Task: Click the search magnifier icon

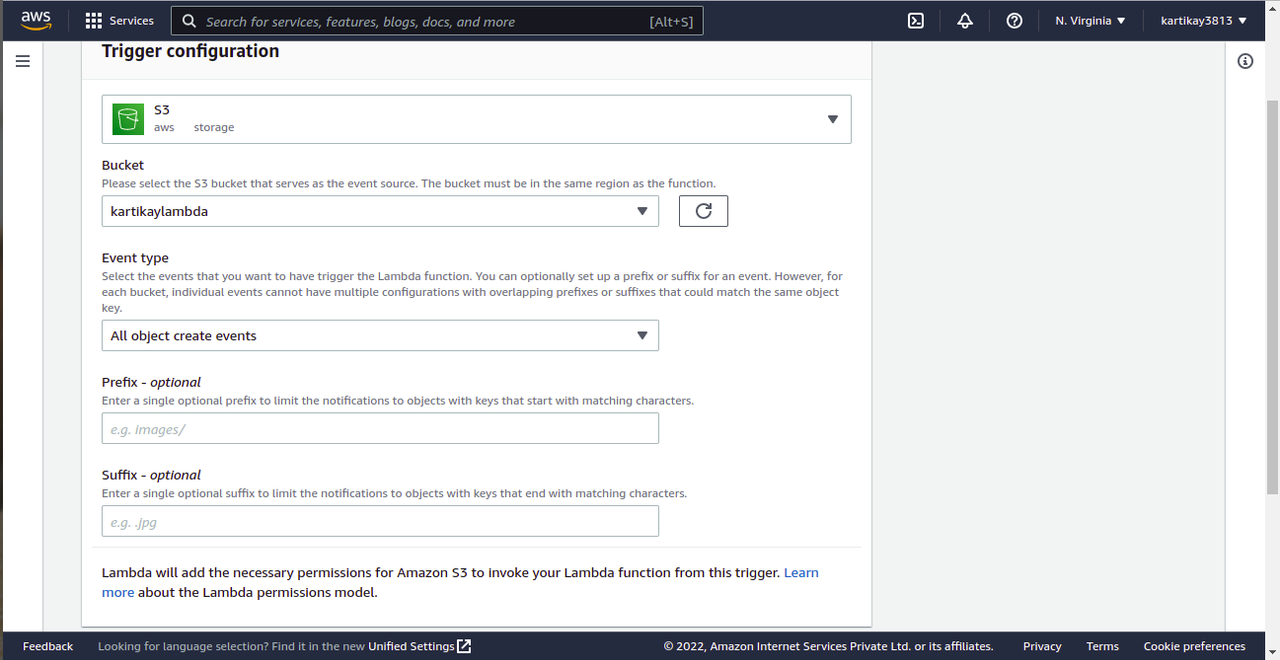Action: tap(189, 21)
